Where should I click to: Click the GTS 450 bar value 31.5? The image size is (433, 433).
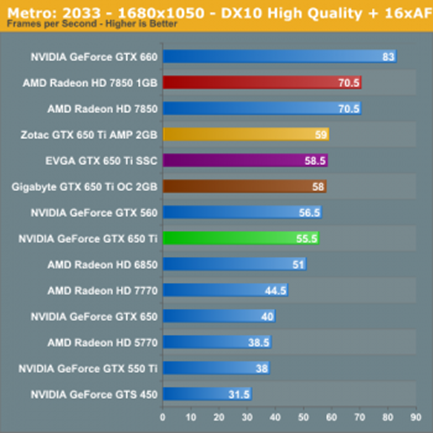click(x=239, y=395)
